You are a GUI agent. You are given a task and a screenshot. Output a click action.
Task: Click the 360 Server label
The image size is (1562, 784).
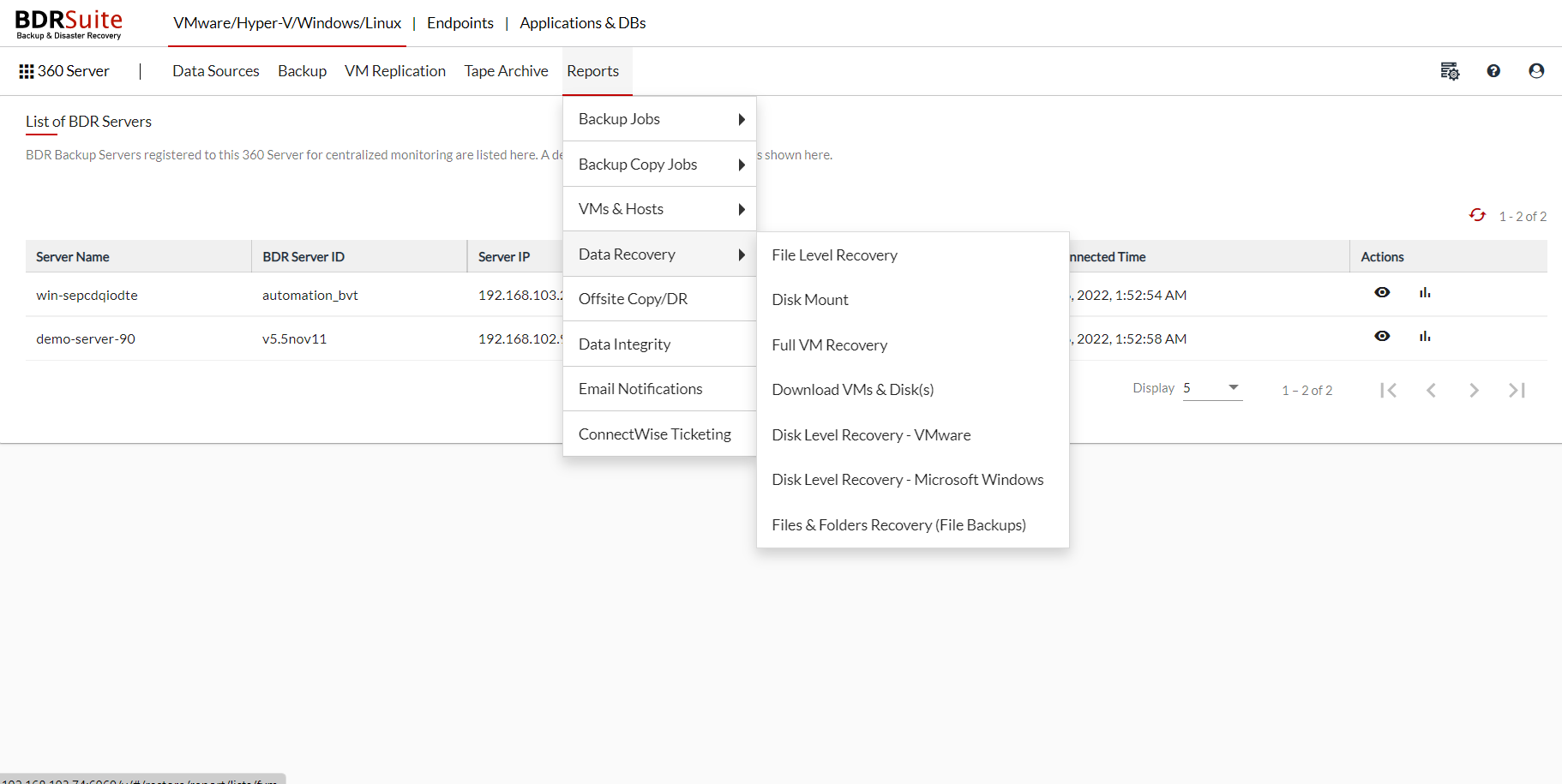[74, 71]
